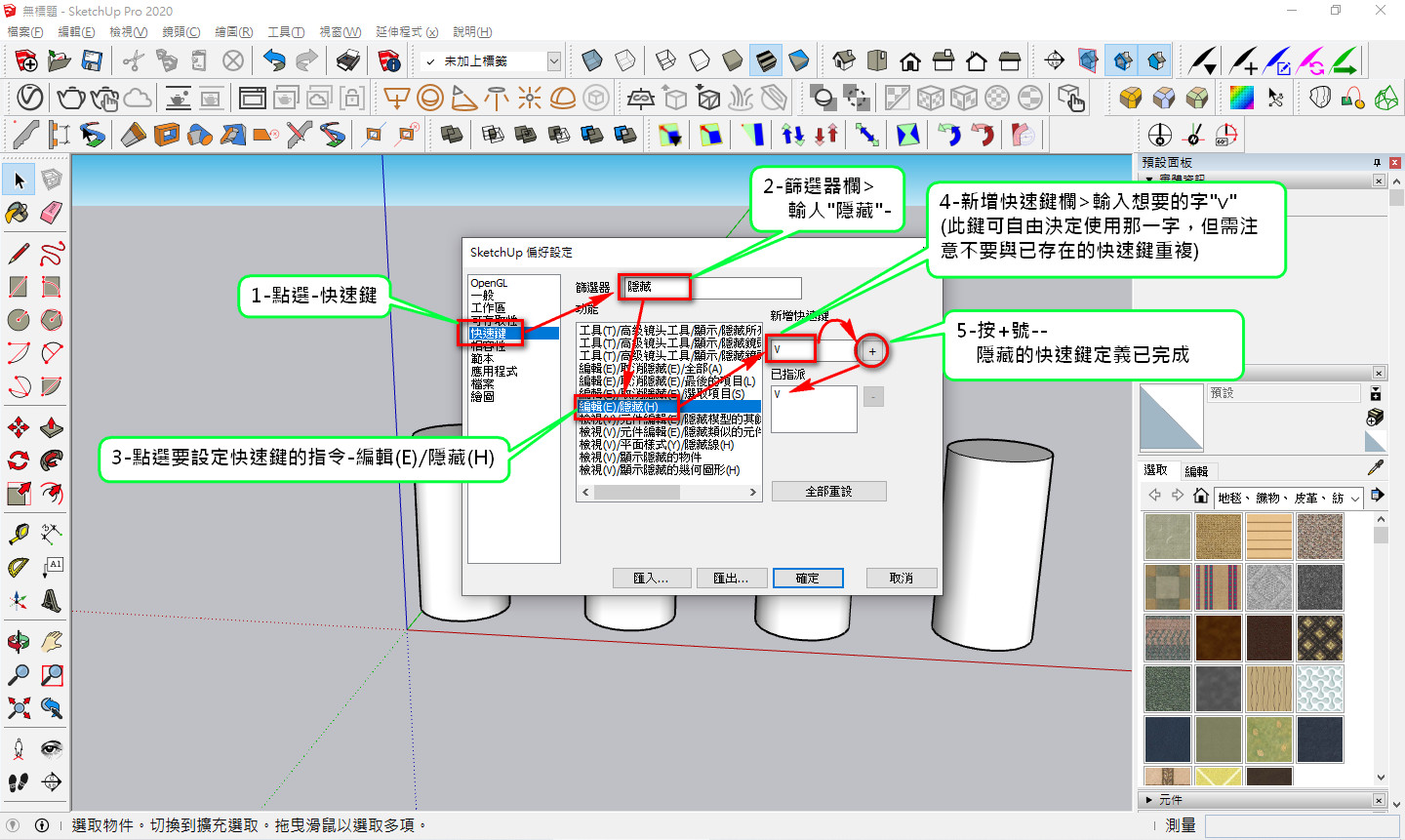The height and width of the screenshot is (840, 1405).
Task: Open the 未加上標籤 tag dropdown
Action: pos(554,61)
